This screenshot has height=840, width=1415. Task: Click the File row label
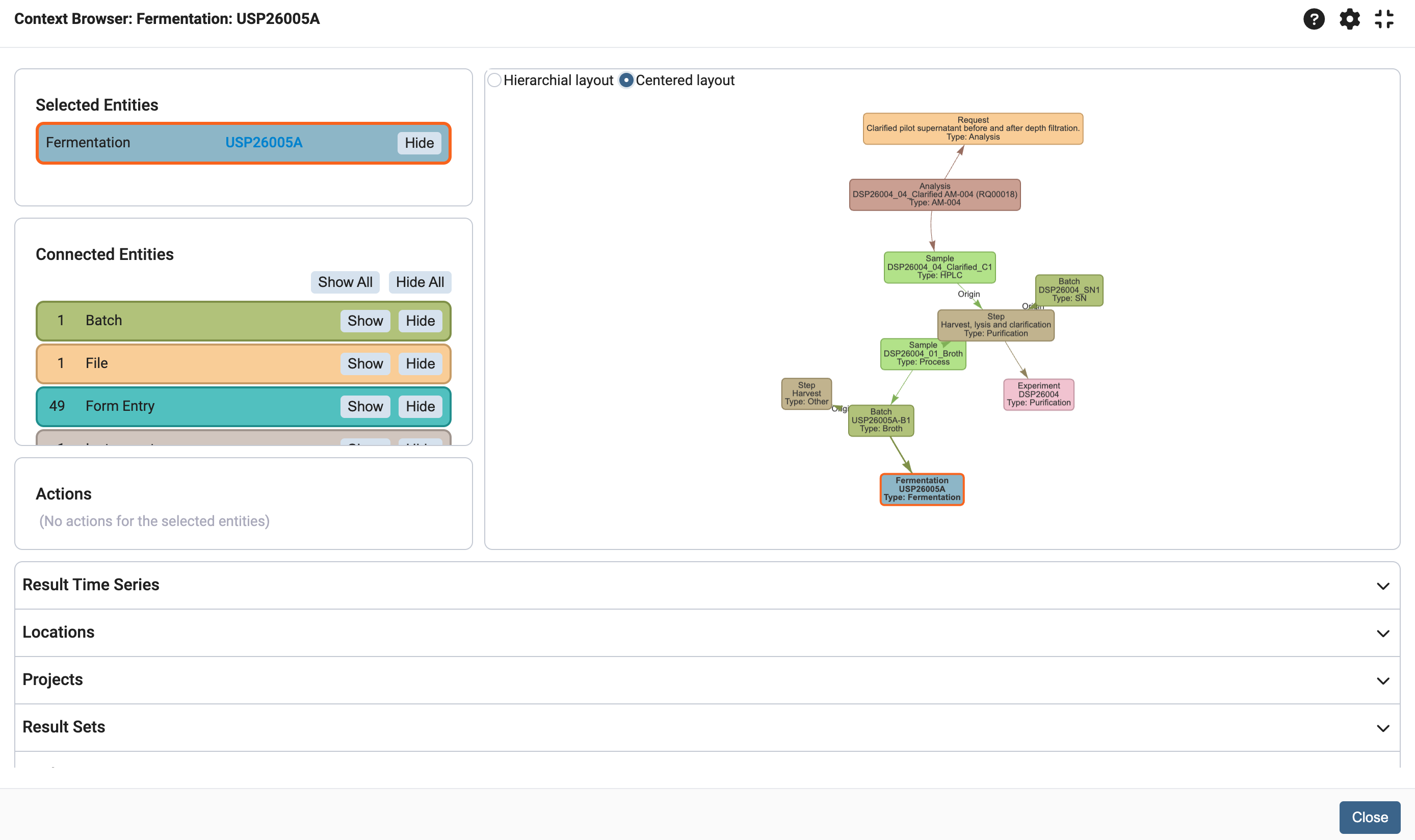97,363
